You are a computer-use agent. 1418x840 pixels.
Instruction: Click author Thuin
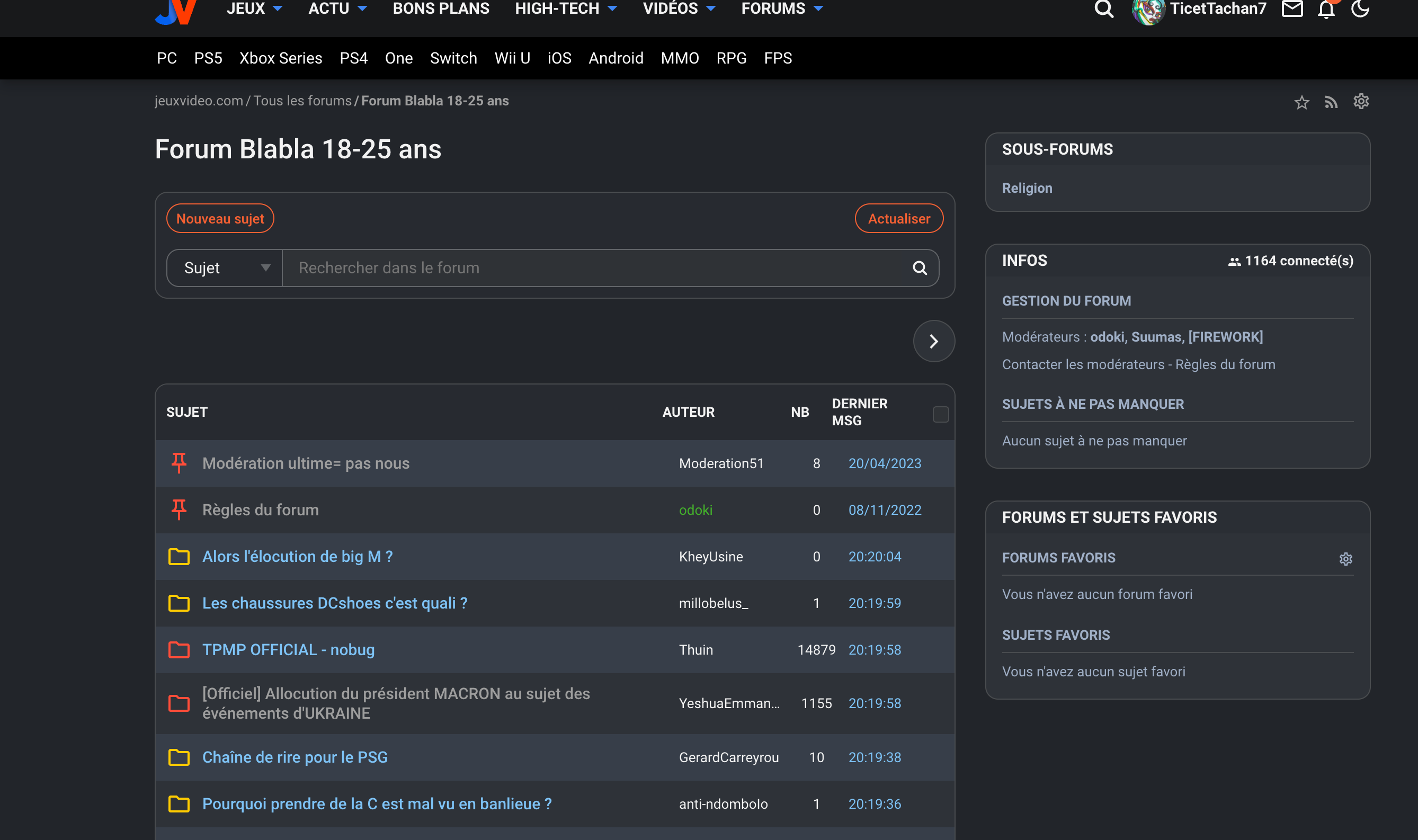point(695,649)
